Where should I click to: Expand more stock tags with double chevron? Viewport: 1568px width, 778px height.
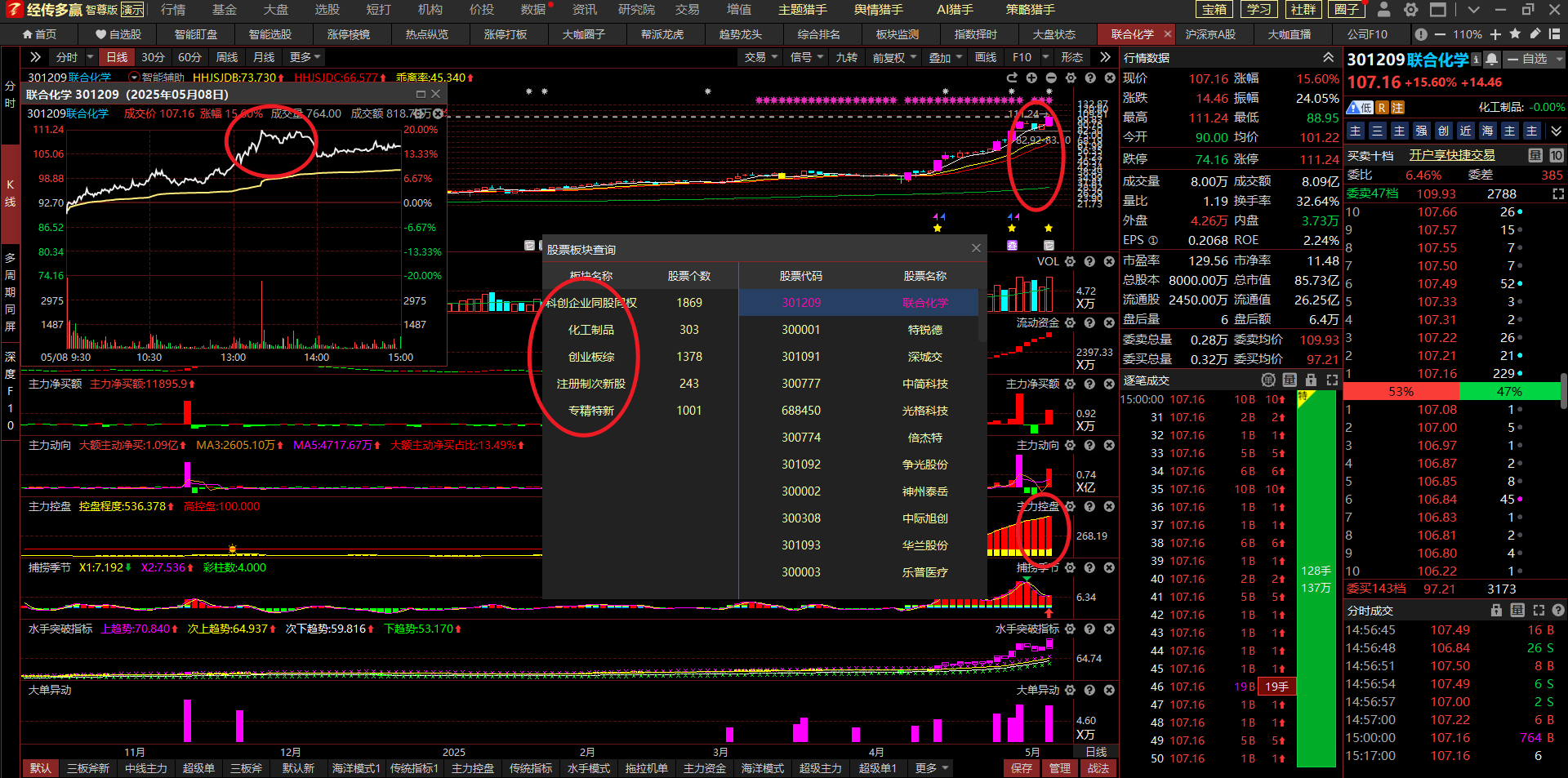1556,131
